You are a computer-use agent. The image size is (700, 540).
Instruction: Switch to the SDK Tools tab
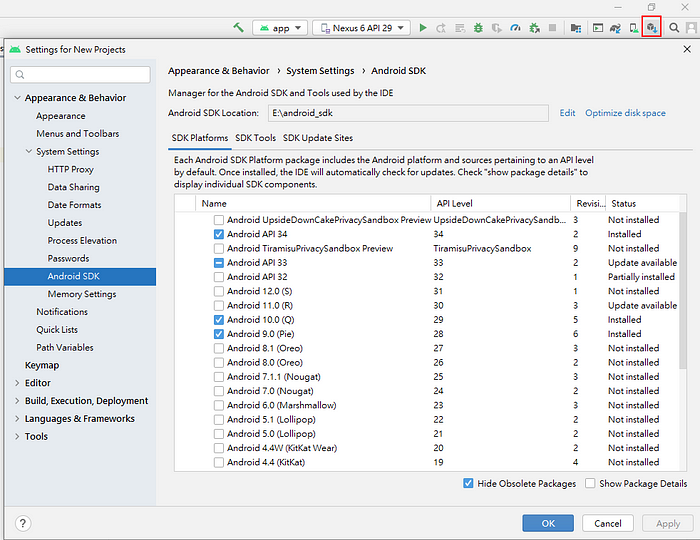click(x=255, y=138)
